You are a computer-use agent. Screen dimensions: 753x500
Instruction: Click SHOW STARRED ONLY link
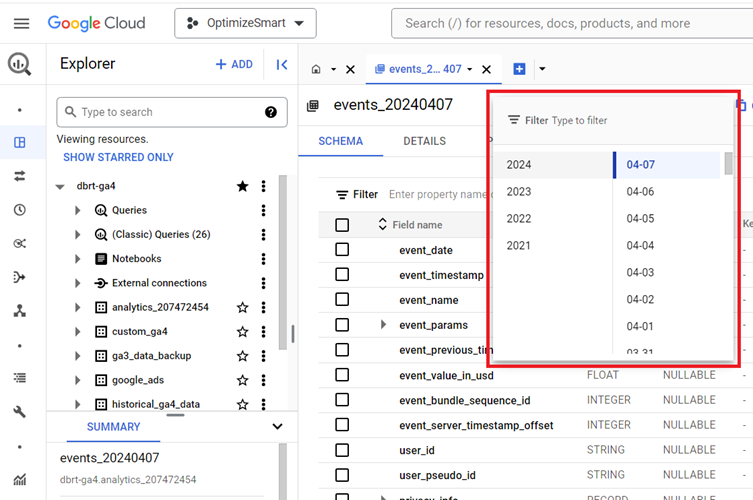[x=118, y=158]
